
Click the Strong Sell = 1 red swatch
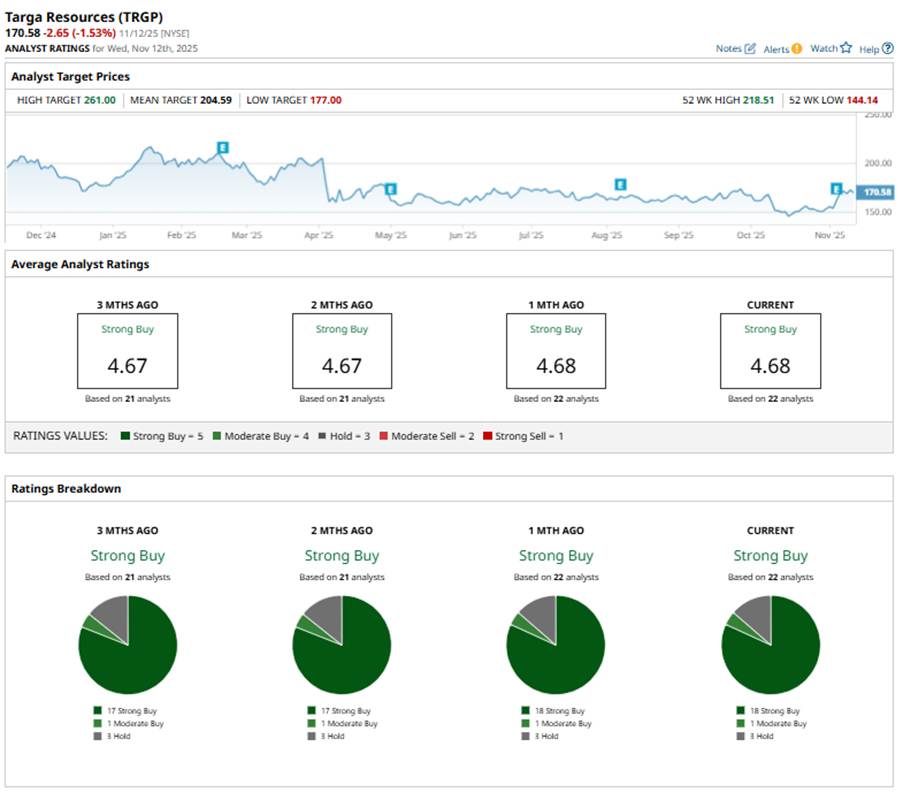pos(487,437)
